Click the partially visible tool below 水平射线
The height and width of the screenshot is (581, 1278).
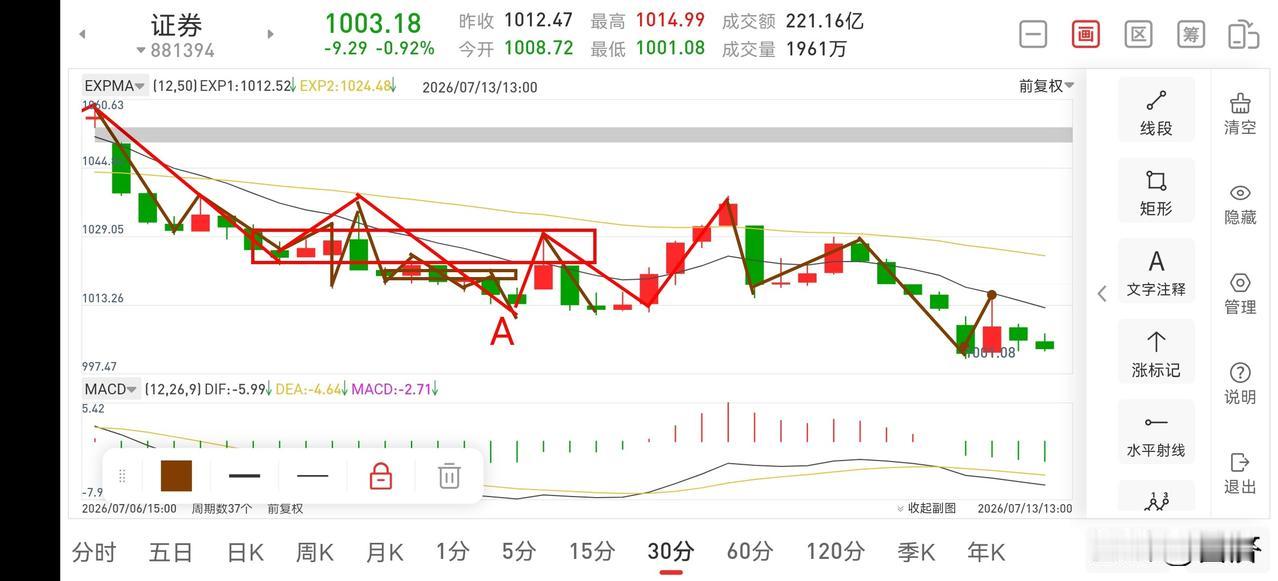1156,499
